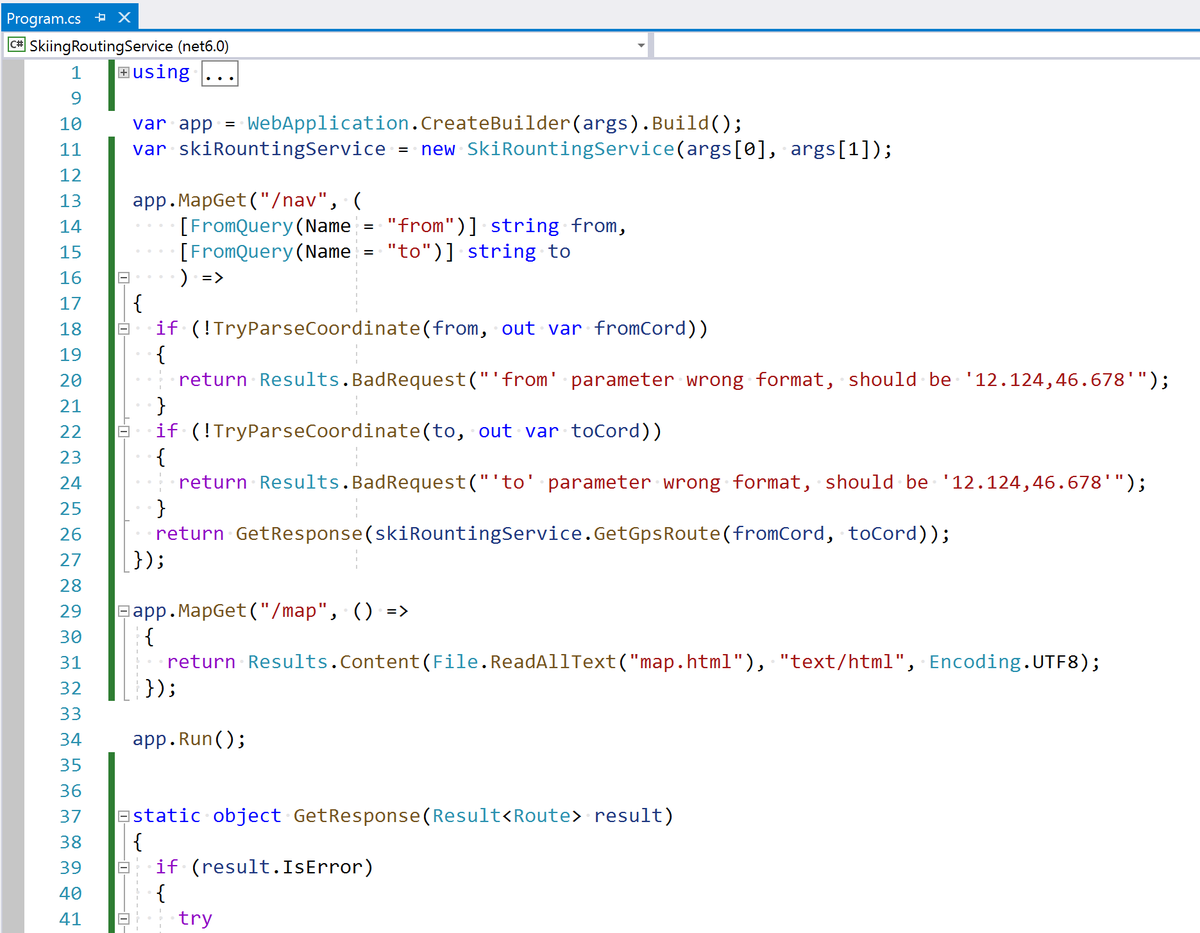This screenshot has height=933, width=1200.
Task: Click 'skiRountingService' variable declaration on line 11
Action: point(282,149)
